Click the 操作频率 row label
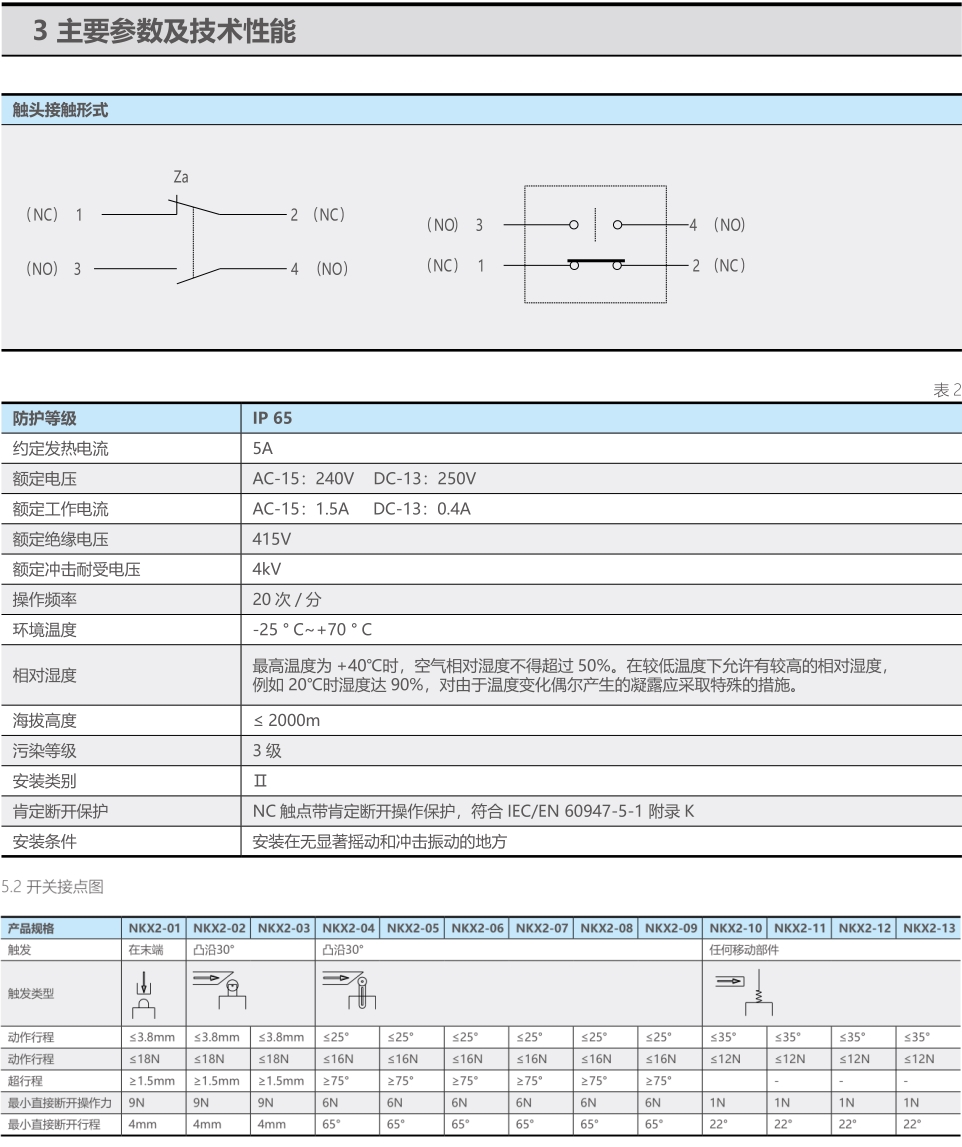The height and width of the screenshot is (1147, 962). [x=45, y=600]
